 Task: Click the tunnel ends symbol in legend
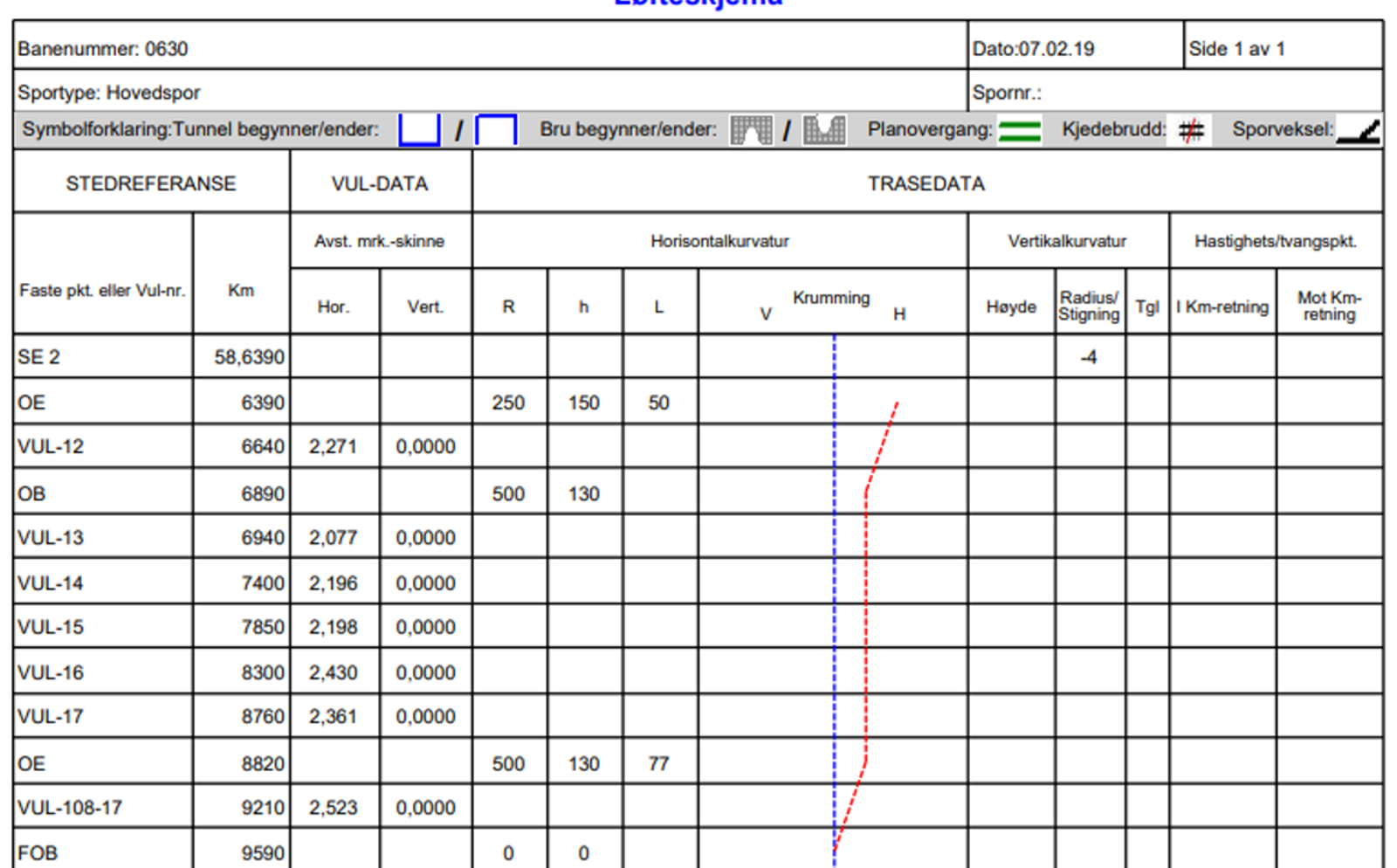(496, 130)
